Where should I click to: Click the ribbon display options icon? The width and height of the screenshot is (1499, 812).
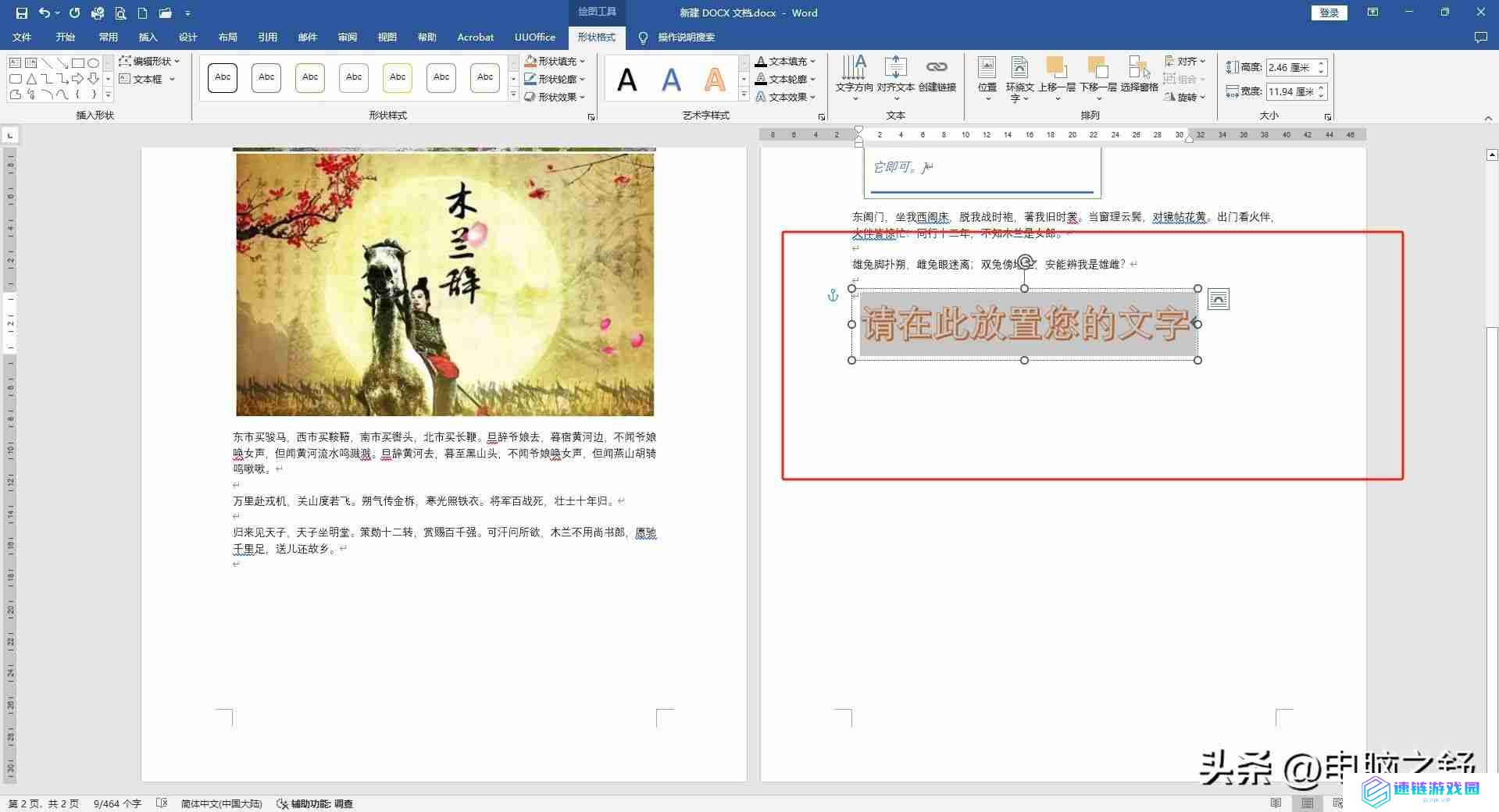pyautogui.click(x=1372, y=12)
